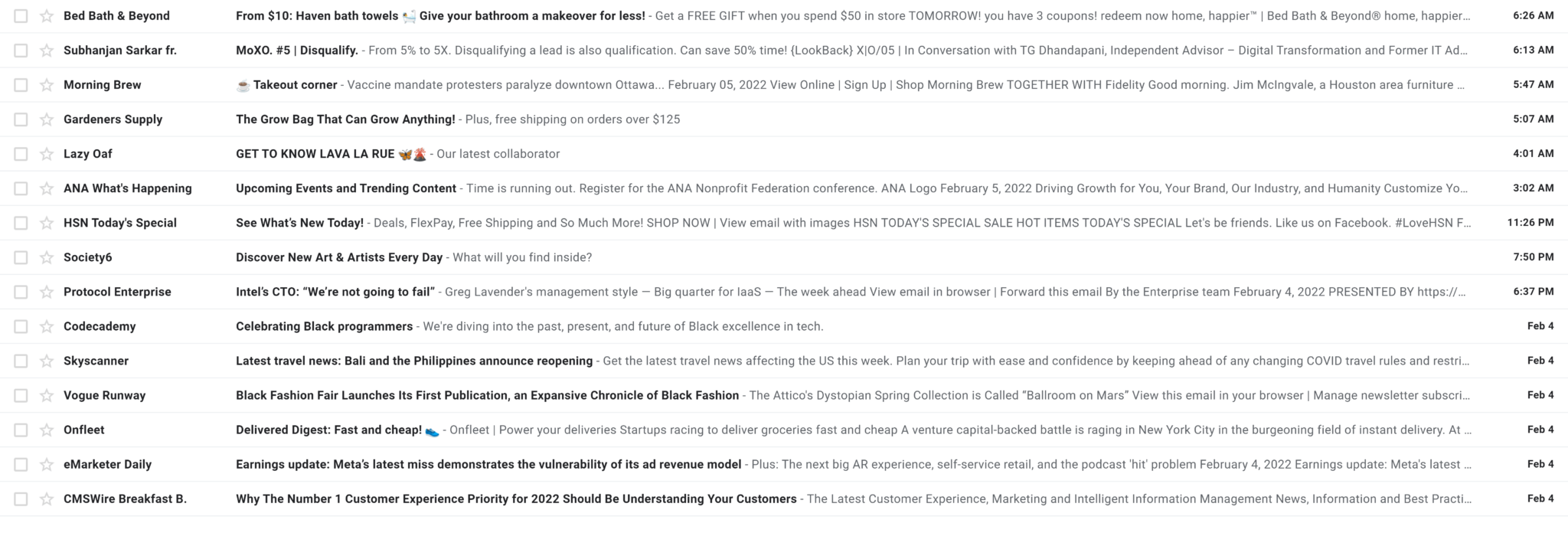The height and width of the screenshot is (536, 1568).
Task: Open the Delivered Digest: Fast and cheap email
Action: 784,430
